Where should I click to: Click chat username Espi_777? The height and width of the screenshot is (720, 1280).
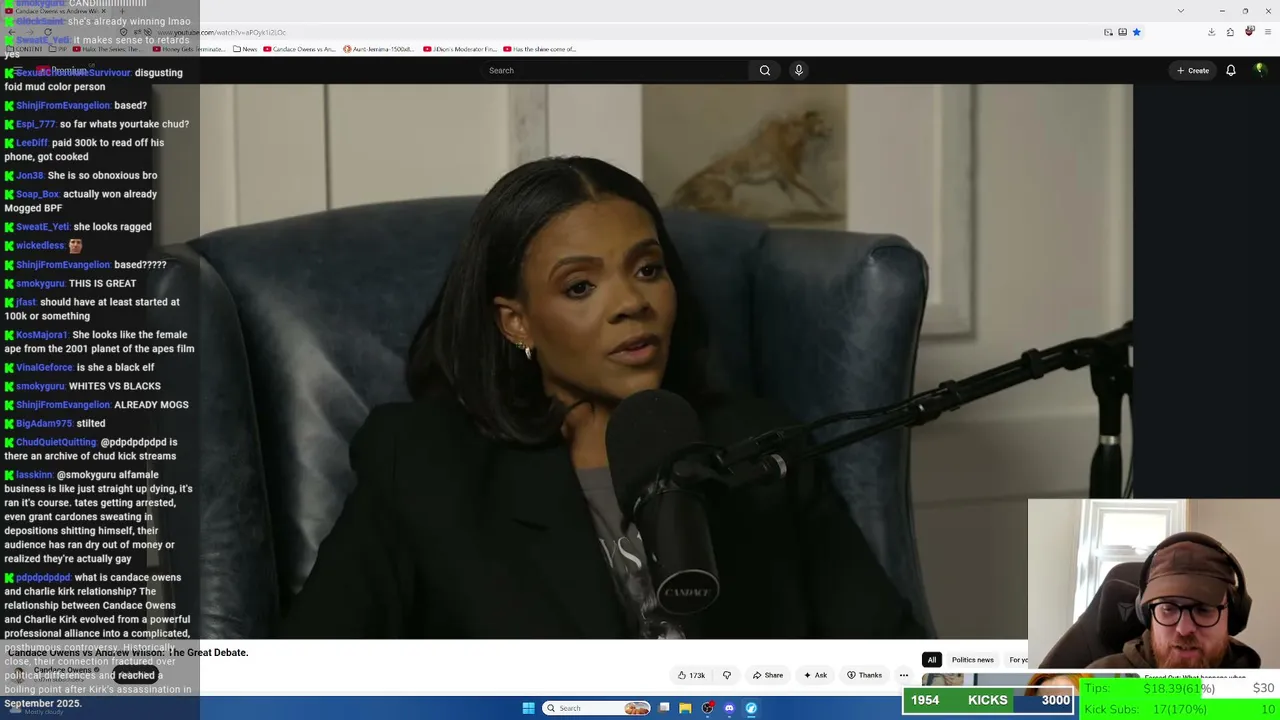tap(35, 124)
